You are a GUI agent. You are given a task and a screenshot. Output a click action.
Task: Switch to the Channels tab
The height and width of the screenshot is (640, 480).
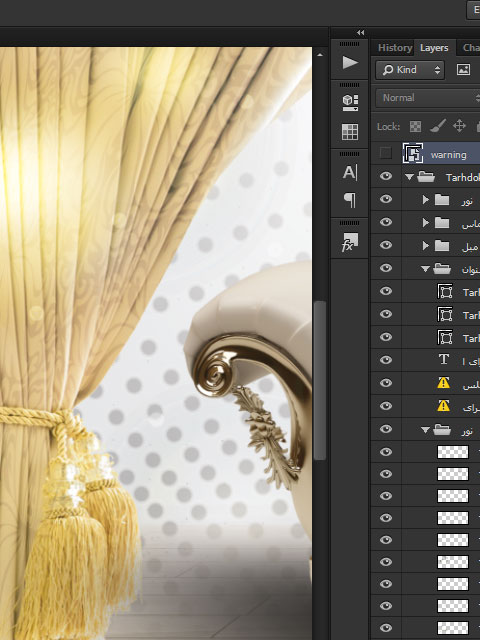471,48
